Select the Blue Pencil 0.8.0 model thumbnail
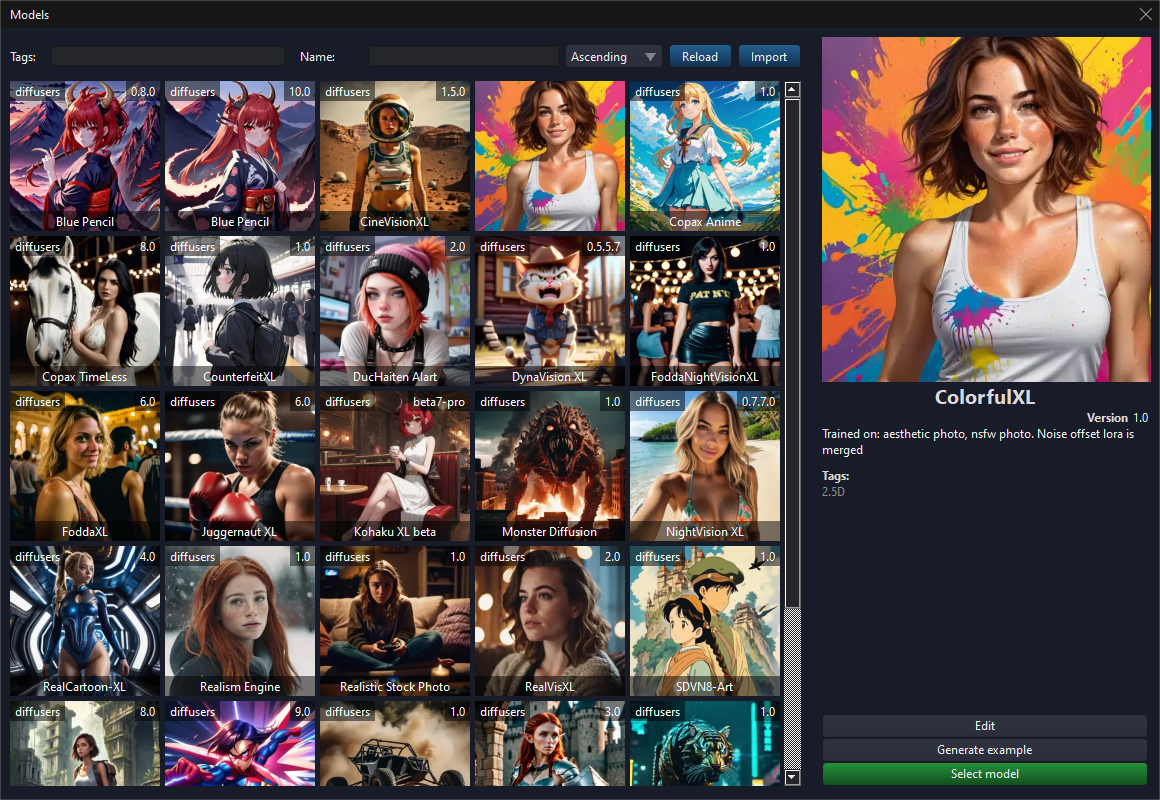Screen dimensions: 1160x800 pos(85,156)
